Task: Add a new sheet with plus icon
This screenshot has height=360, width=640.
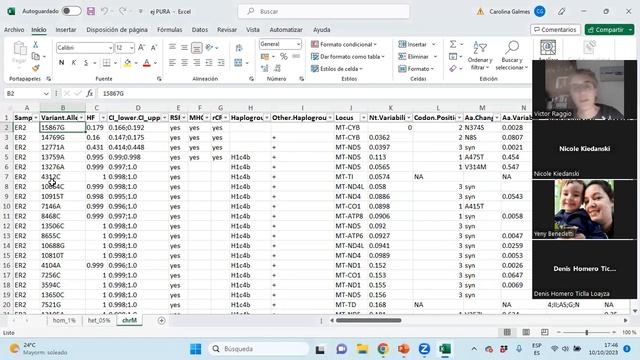Action: pyautogui.click(x=161, y=320)
